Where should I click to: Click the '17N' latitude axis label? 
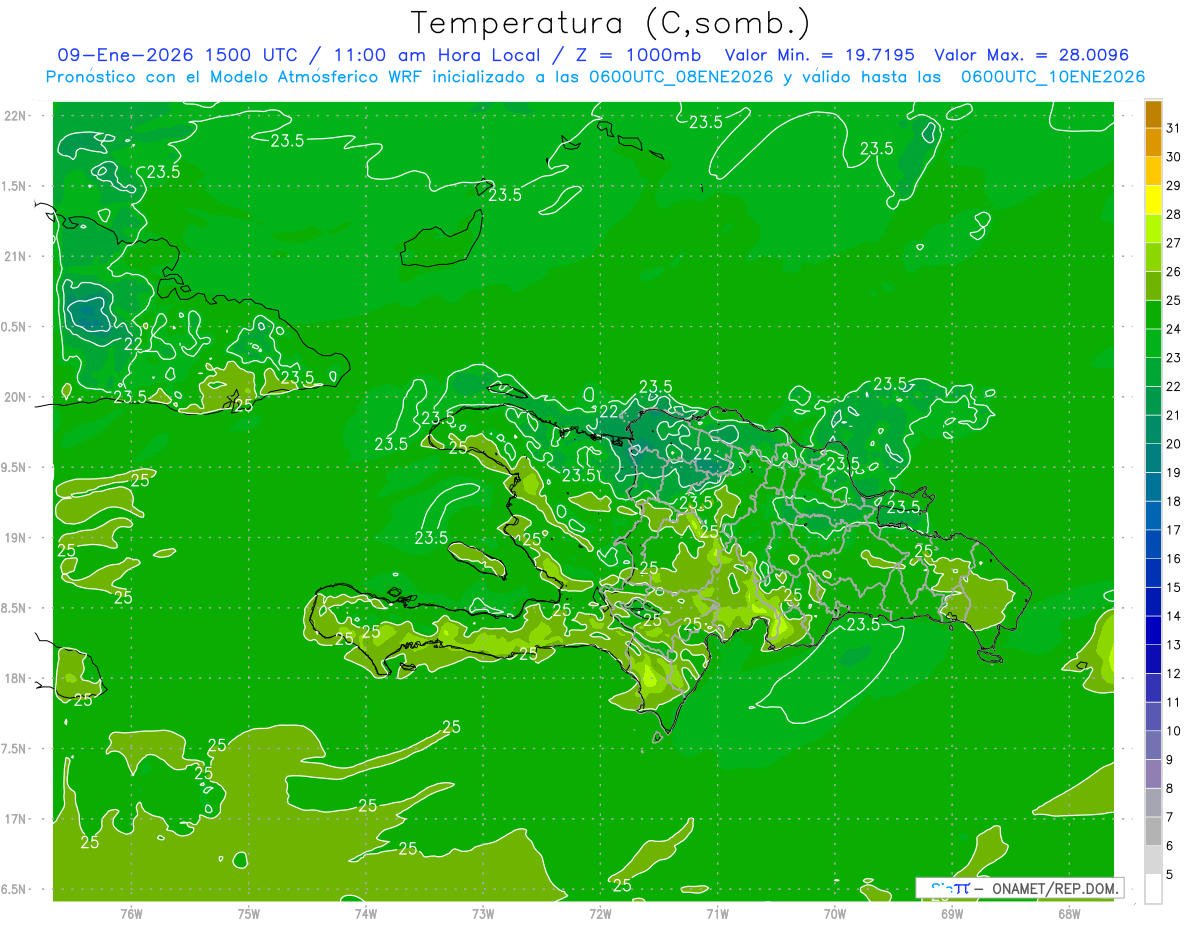coord(17,819)
